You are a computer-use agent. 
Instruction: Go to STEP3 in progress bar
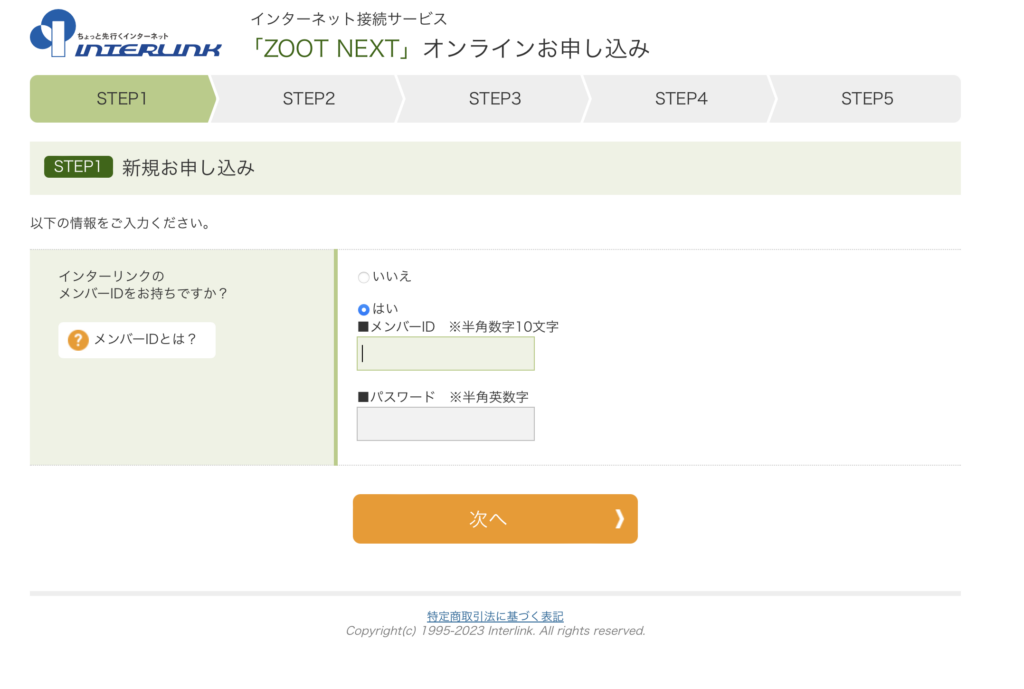494,99
